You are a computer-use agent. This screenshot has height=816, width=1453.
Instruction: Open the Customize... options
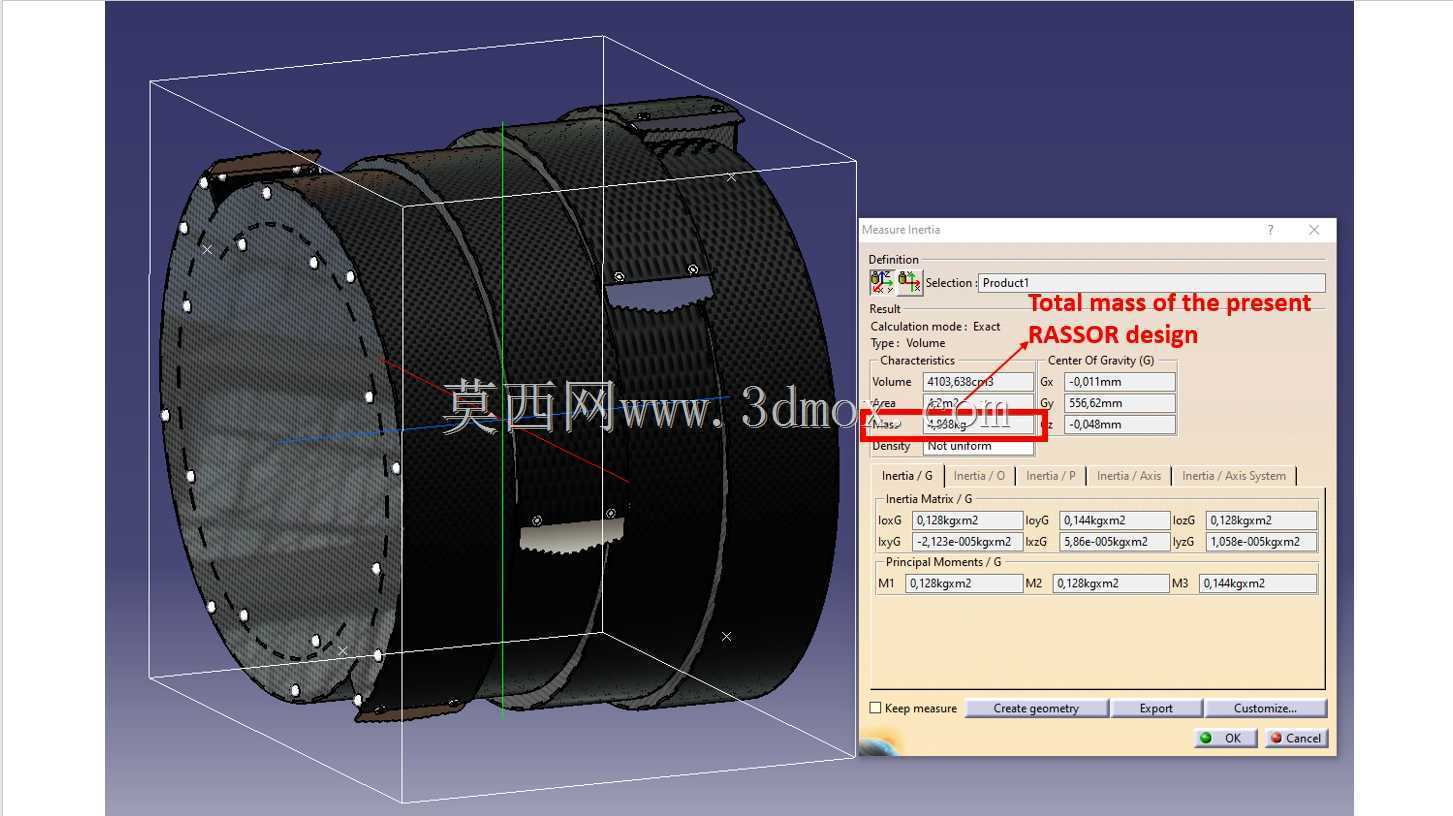click(x=1265, y=708)
